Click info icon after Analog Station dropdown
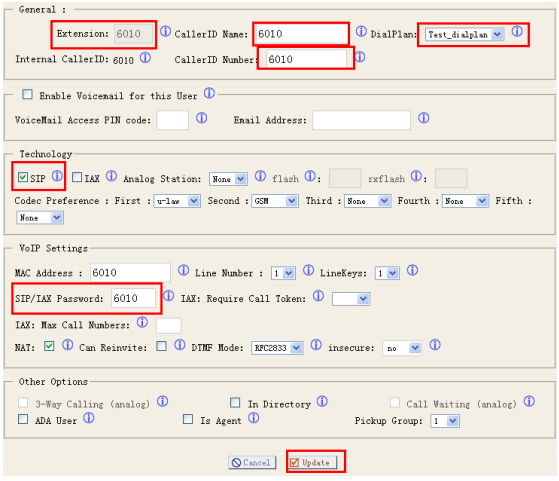 pos(260,176)
